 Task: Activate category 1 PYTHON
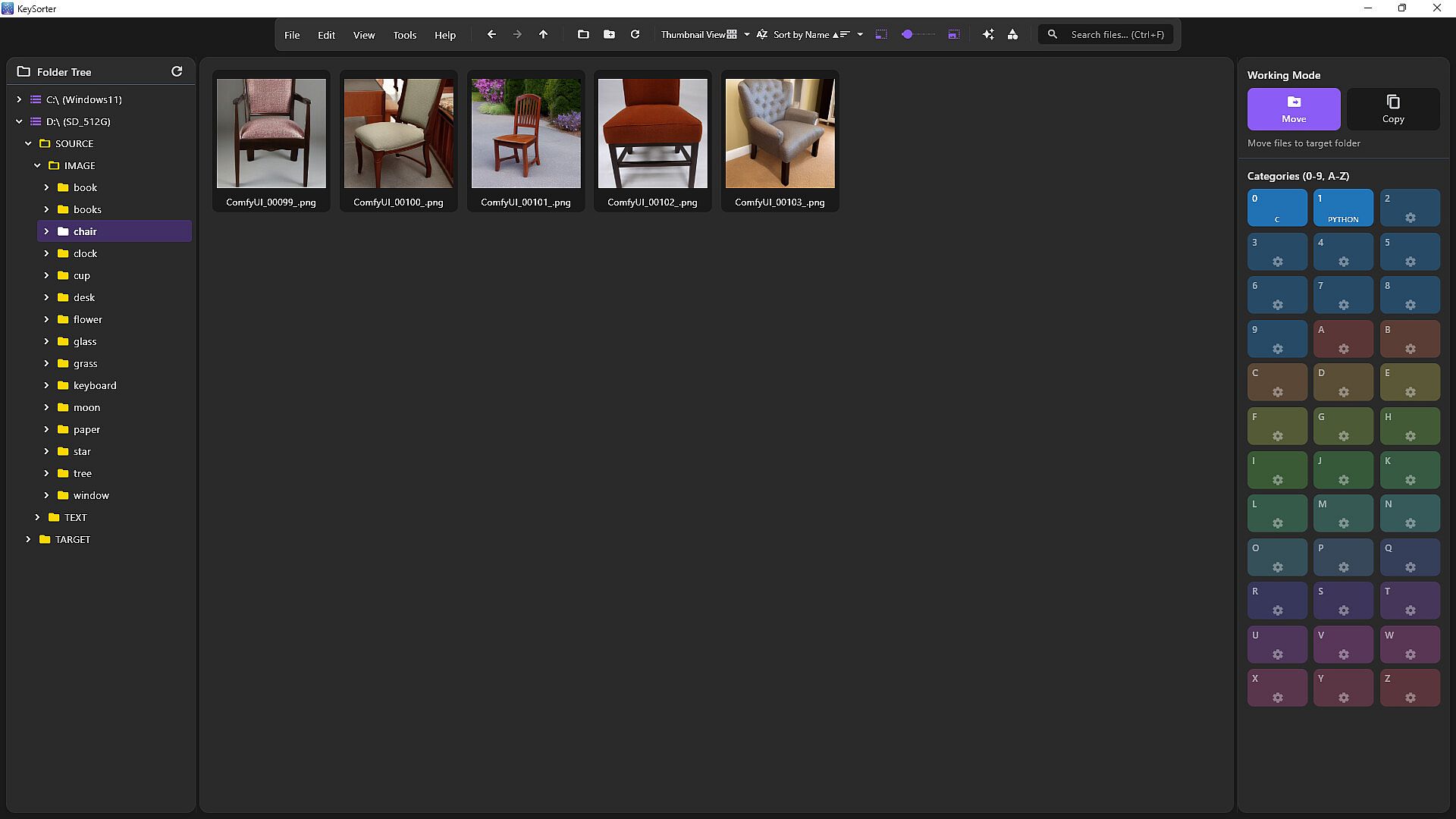[1342, 207]
